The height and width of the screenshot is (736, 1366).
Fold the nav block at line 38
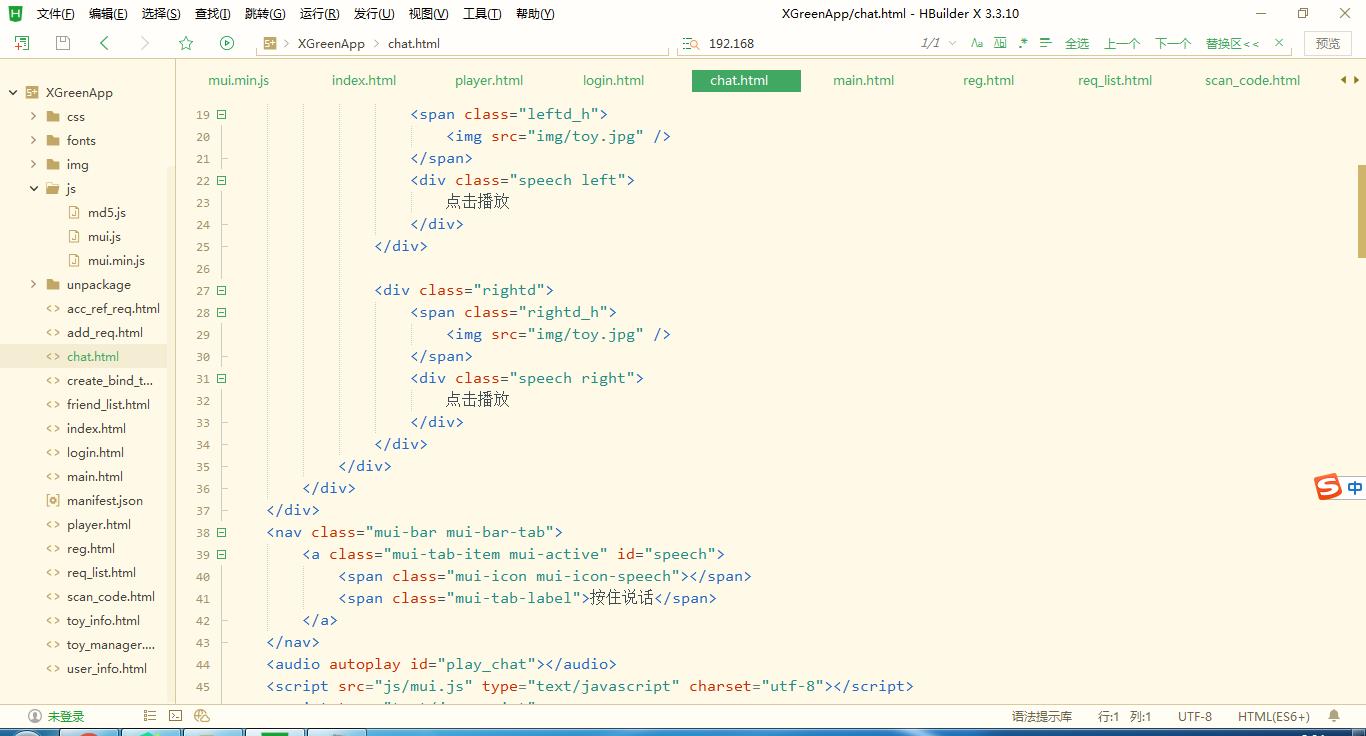pos(222,532)
